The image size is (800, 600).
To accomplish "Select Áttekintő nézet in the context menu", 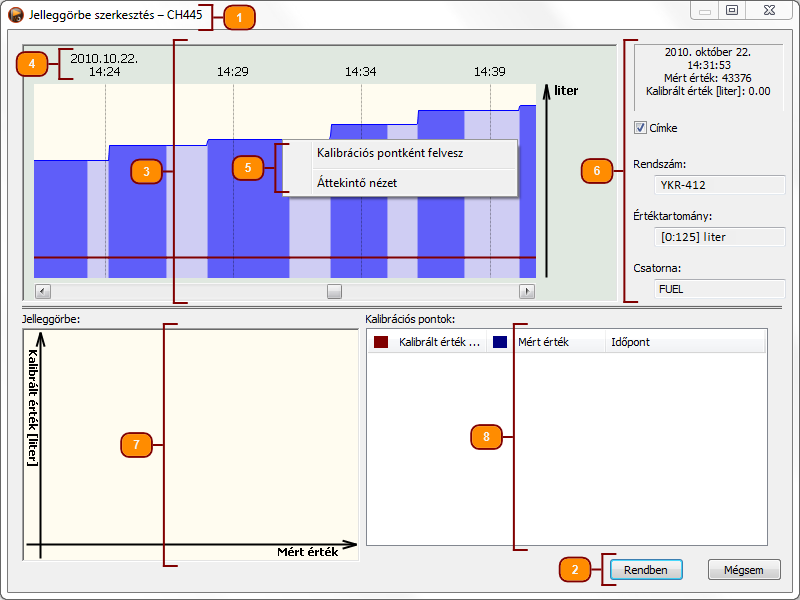I will coord(357,183).
